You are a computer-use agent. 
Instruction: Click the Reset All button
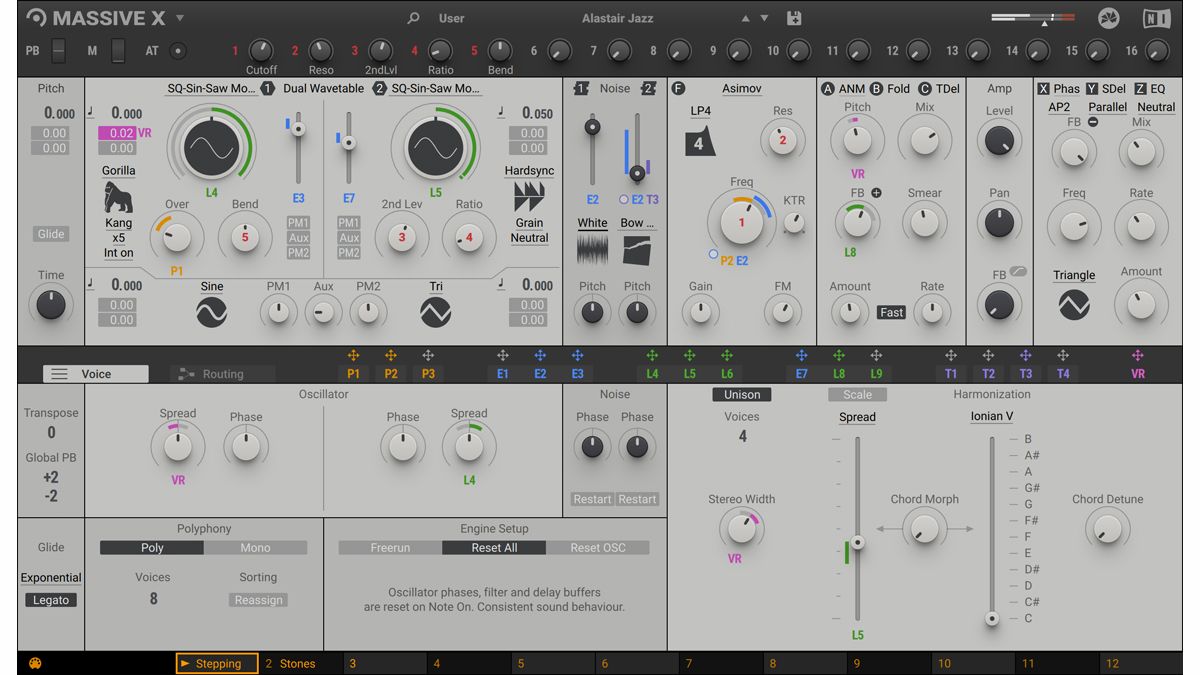[494, 548]
